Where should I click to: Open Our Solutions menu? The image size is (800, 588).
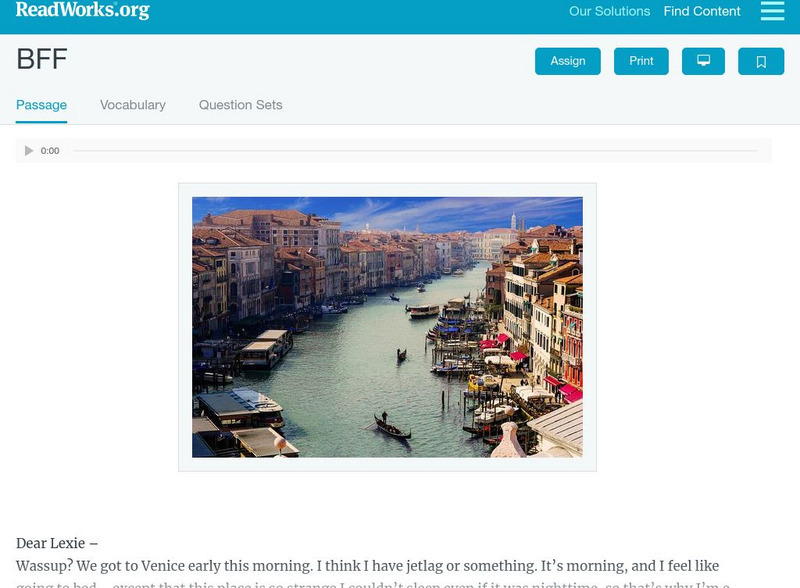[609, 11]
